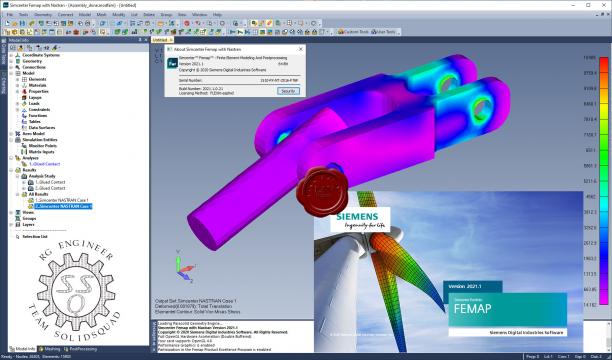The height and width of the screenshot is (360, 612).
Task: Click the New model icon in toolbar
Action: [7, 23]
